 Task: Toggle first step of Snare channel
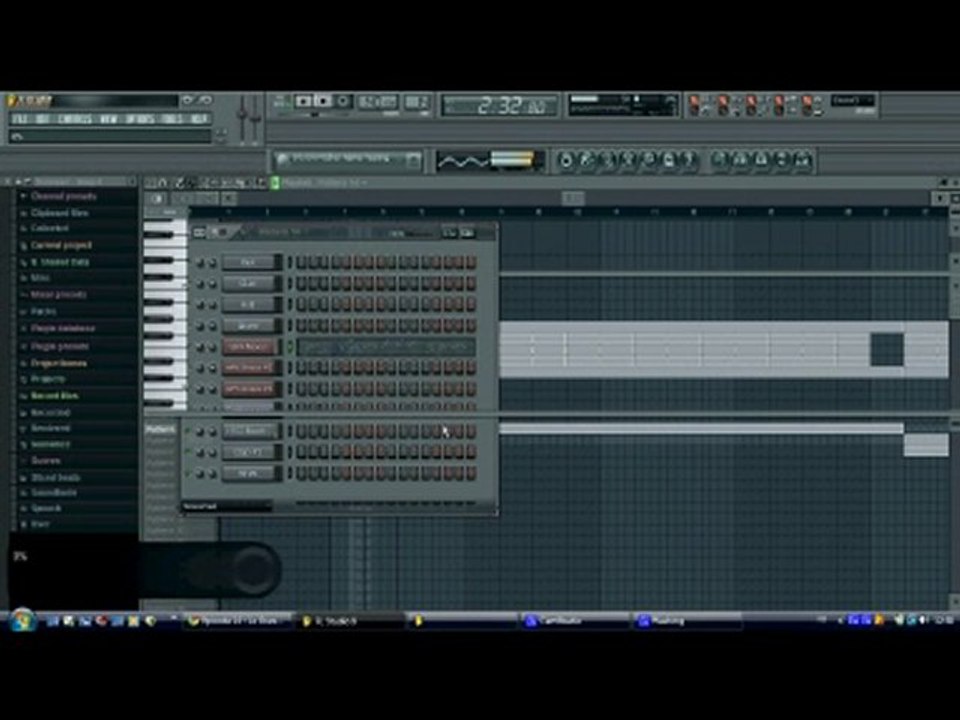(x=302, y=325)
